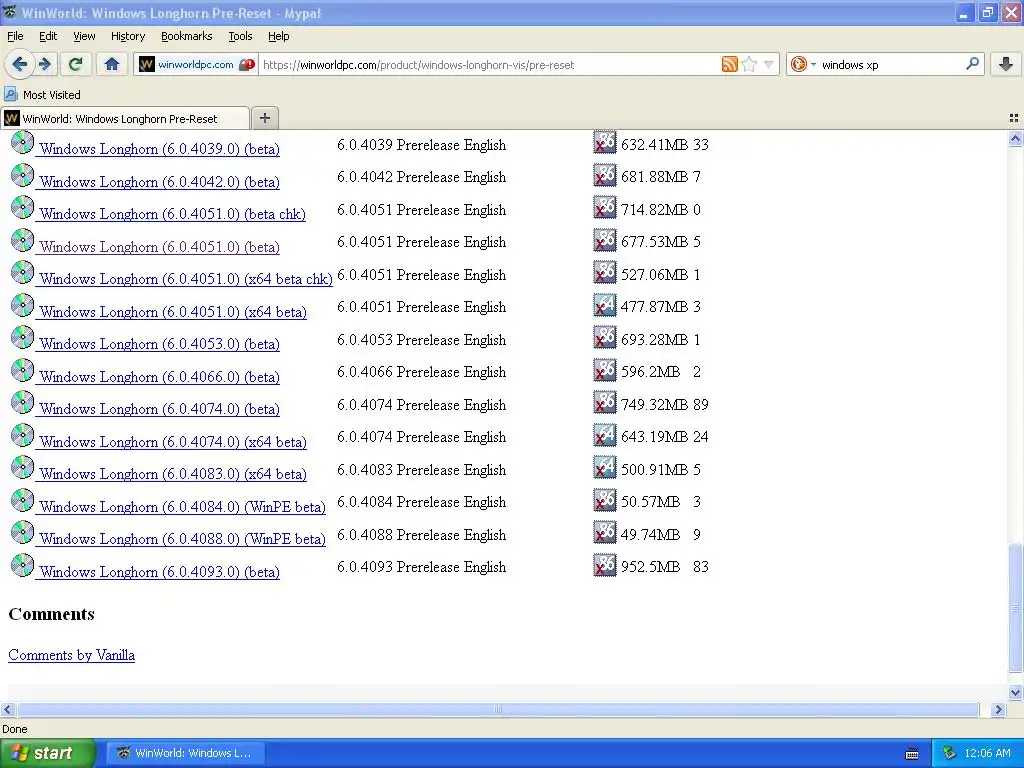Open the Windows Start menu

click(47, 753)
